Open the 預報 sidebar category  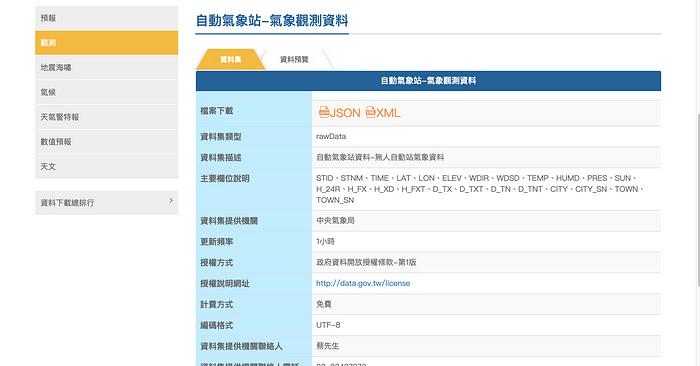click(x=106, y=18)
